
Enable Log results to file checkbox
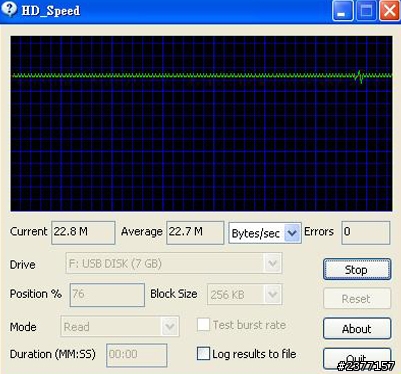tap(203, 354)
